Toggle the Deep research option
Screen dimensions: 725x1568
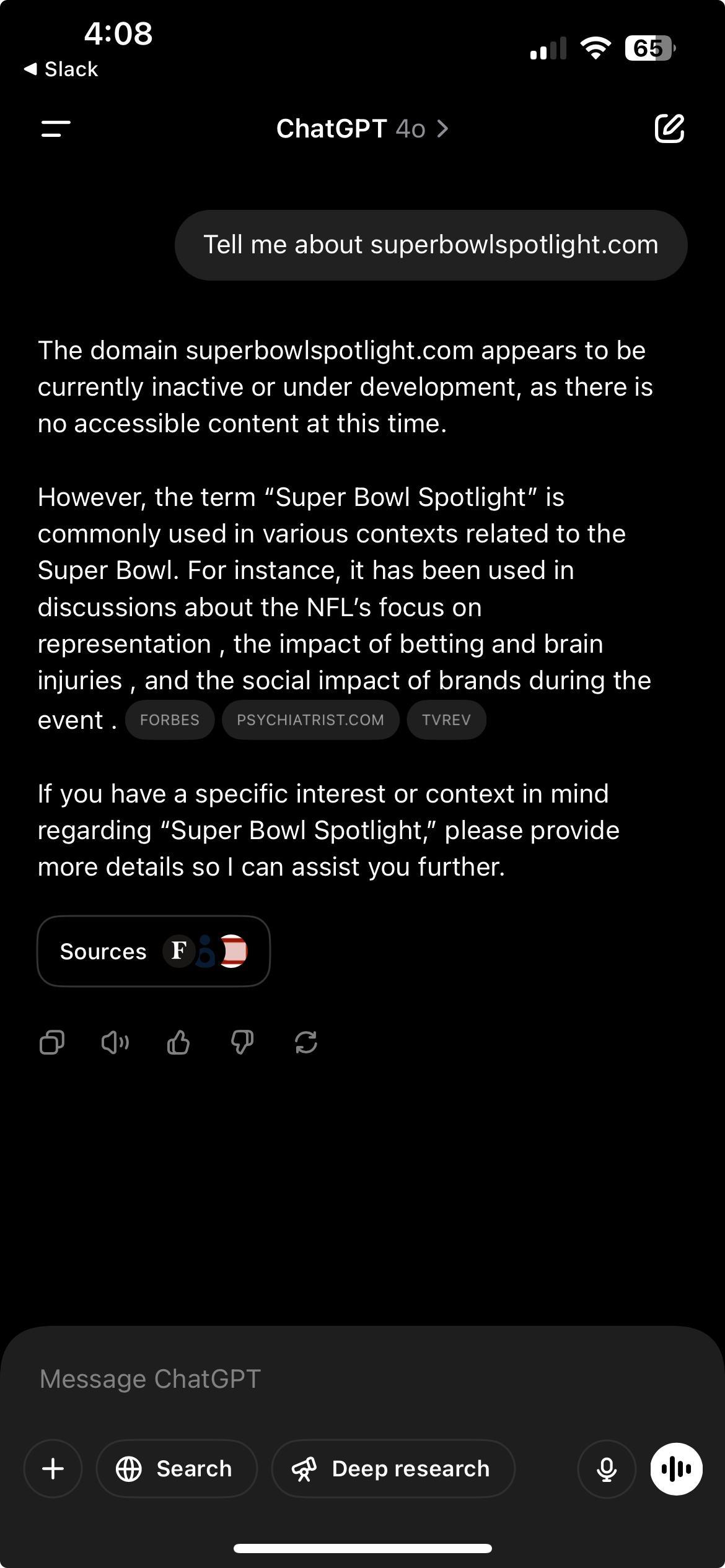pos(393,1468)
